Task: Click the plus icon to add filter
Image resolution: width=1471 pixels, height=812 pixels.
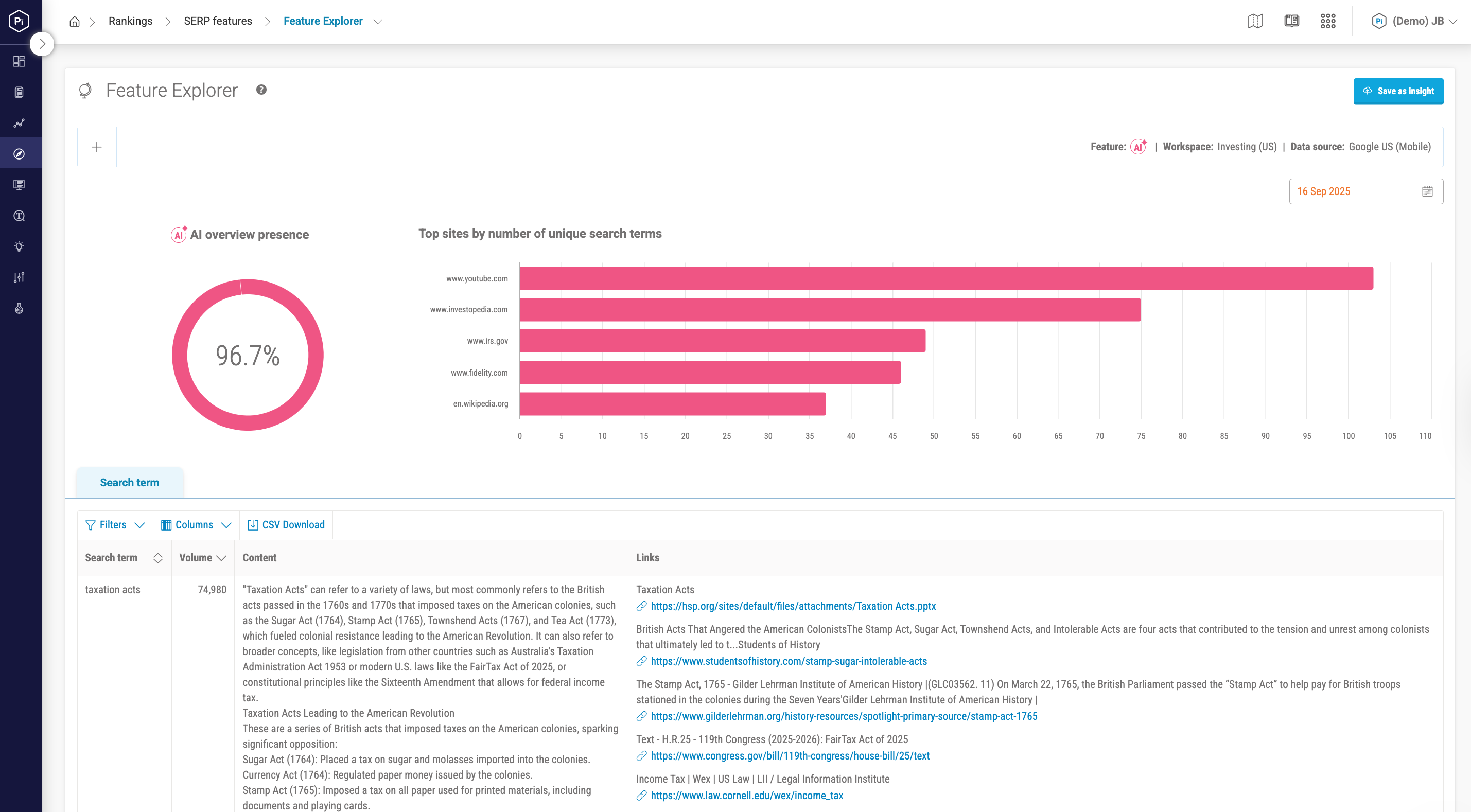Action: 97,147
